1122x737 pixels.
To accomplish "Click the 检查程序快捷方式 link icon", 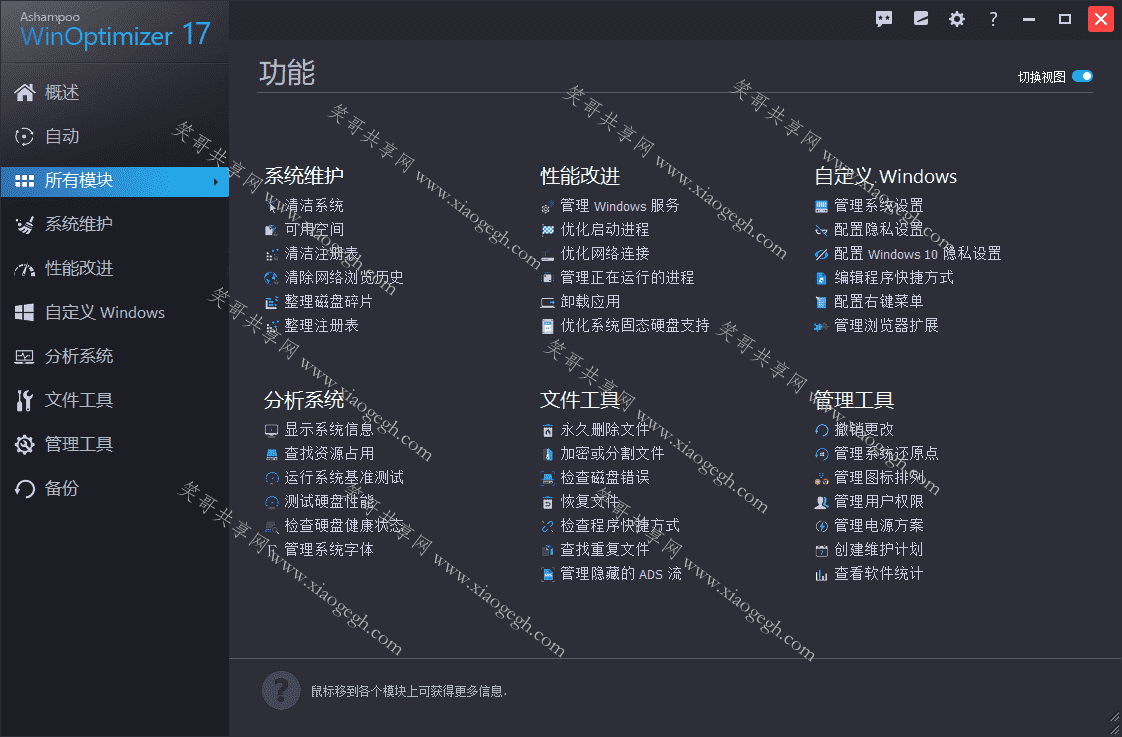I will (x=547, y=527).
